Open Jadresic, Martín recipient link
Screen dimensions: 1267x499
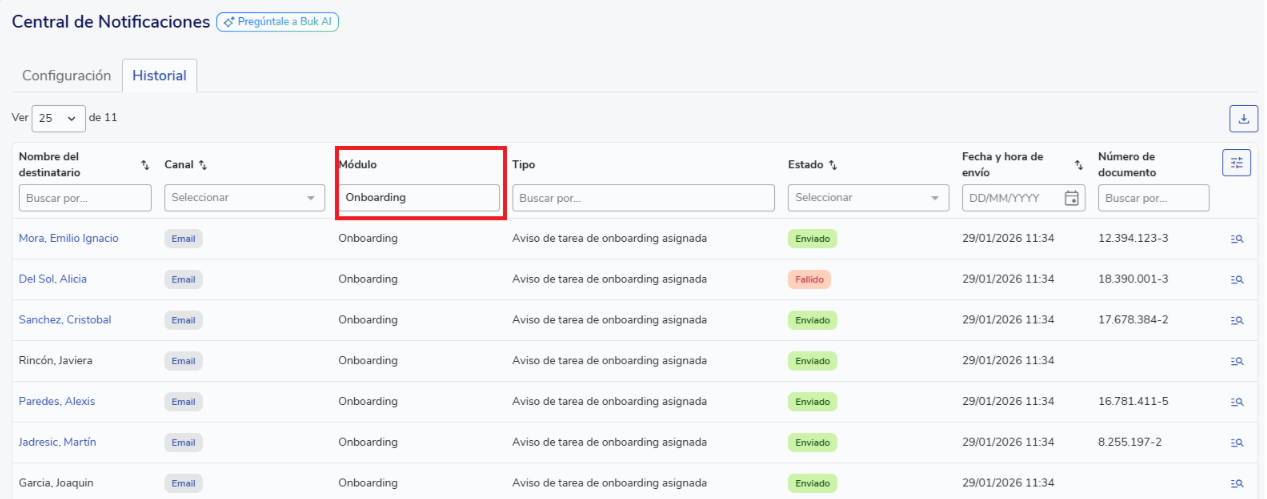click(57, 442)
